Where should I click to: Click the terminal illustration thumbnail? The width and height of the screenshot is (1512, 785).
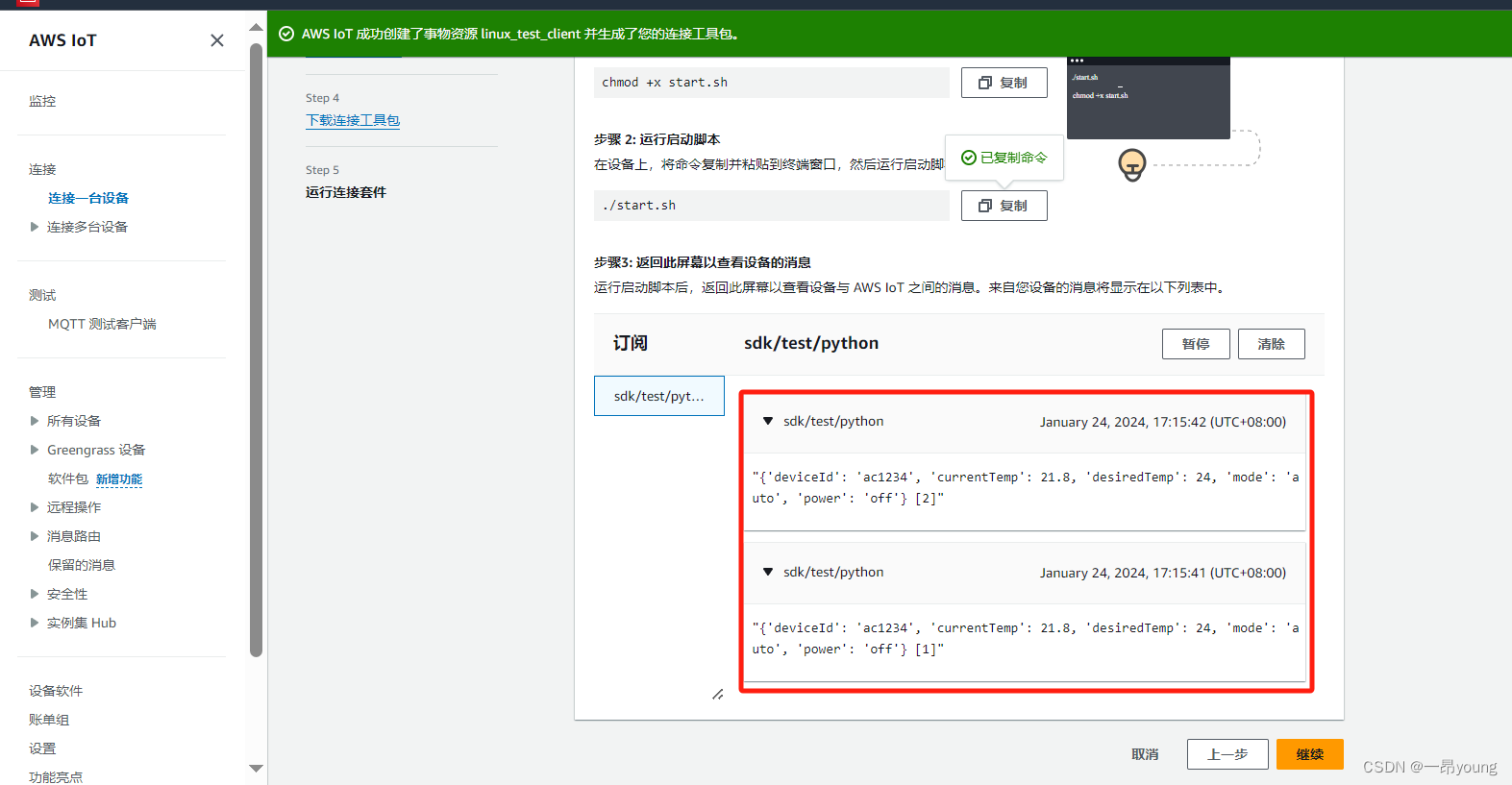tap(1149, 98)
